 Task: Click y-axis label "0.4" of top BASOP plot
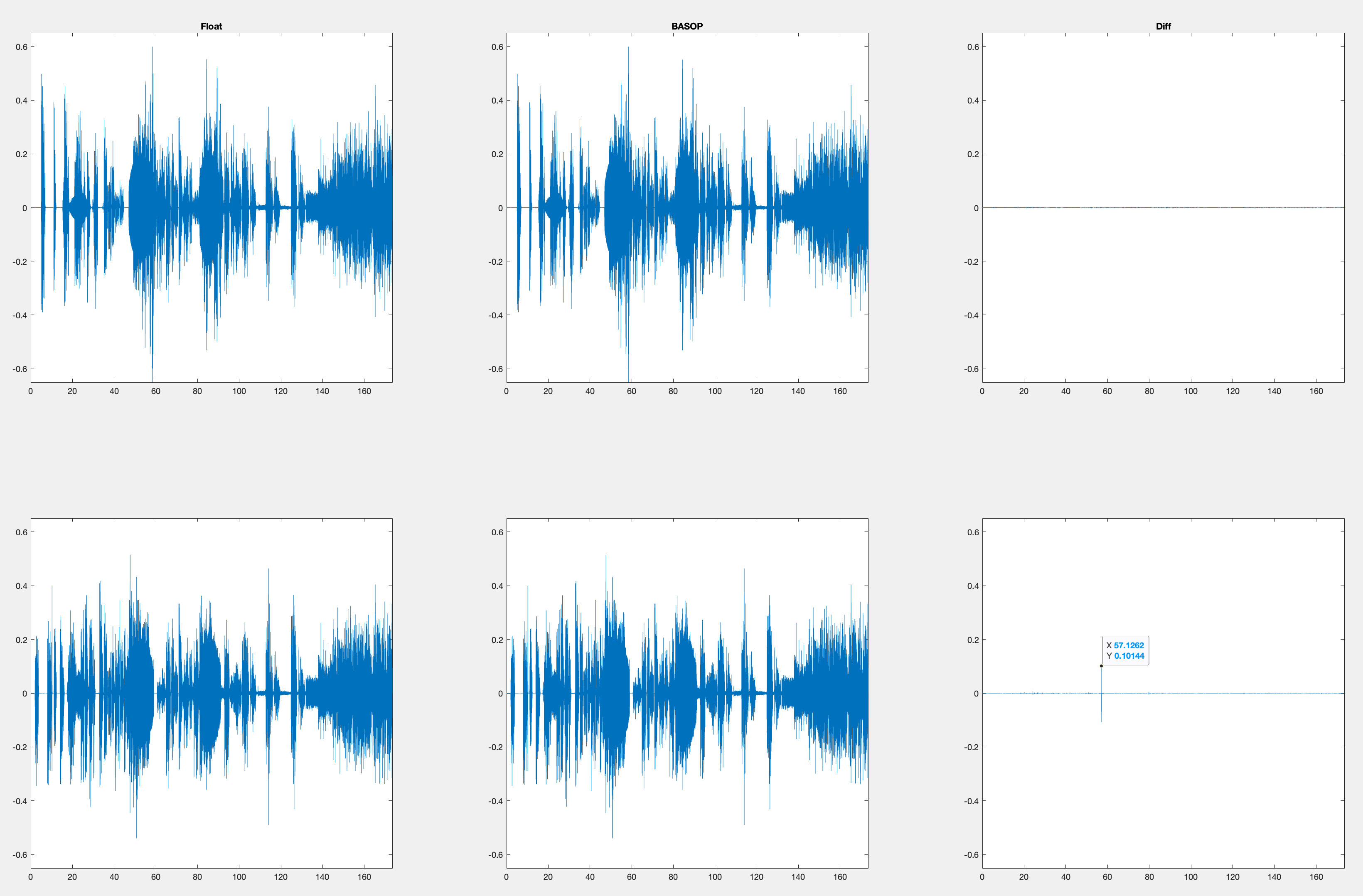(x=497, y=101)
